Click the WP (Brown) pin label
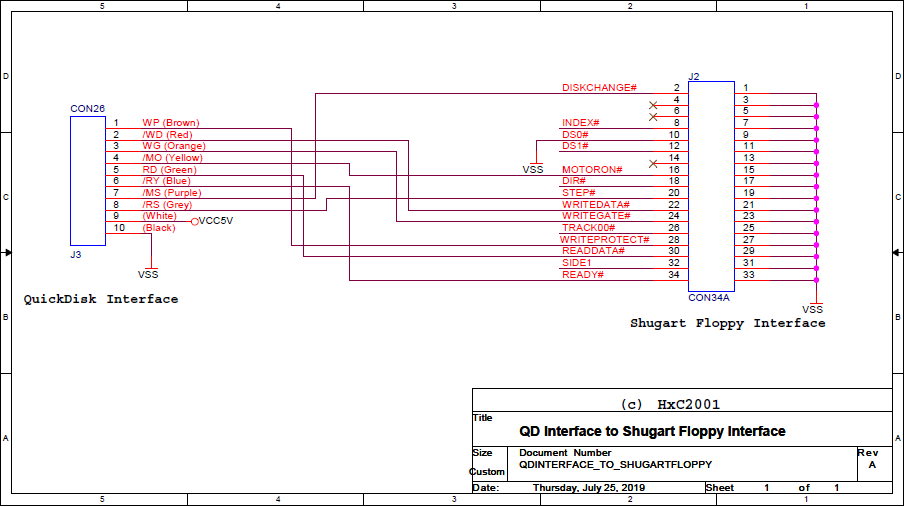This screenshot has width=904, height=507. pyautogui.click(x=171, y=123)
